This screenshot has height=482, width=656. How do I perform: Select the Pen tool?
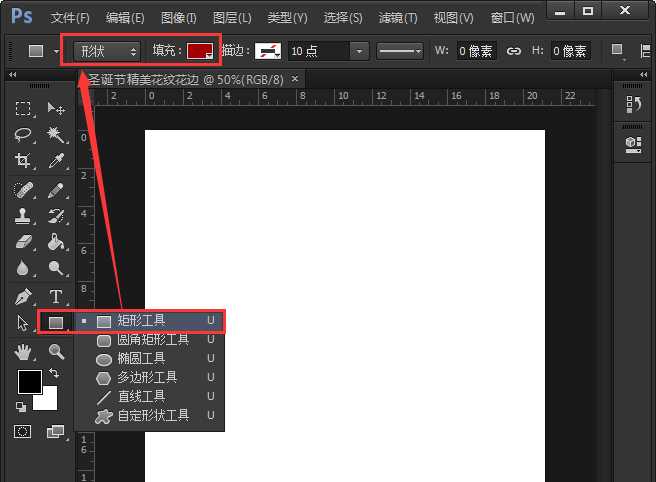click(x=23, y=297)
